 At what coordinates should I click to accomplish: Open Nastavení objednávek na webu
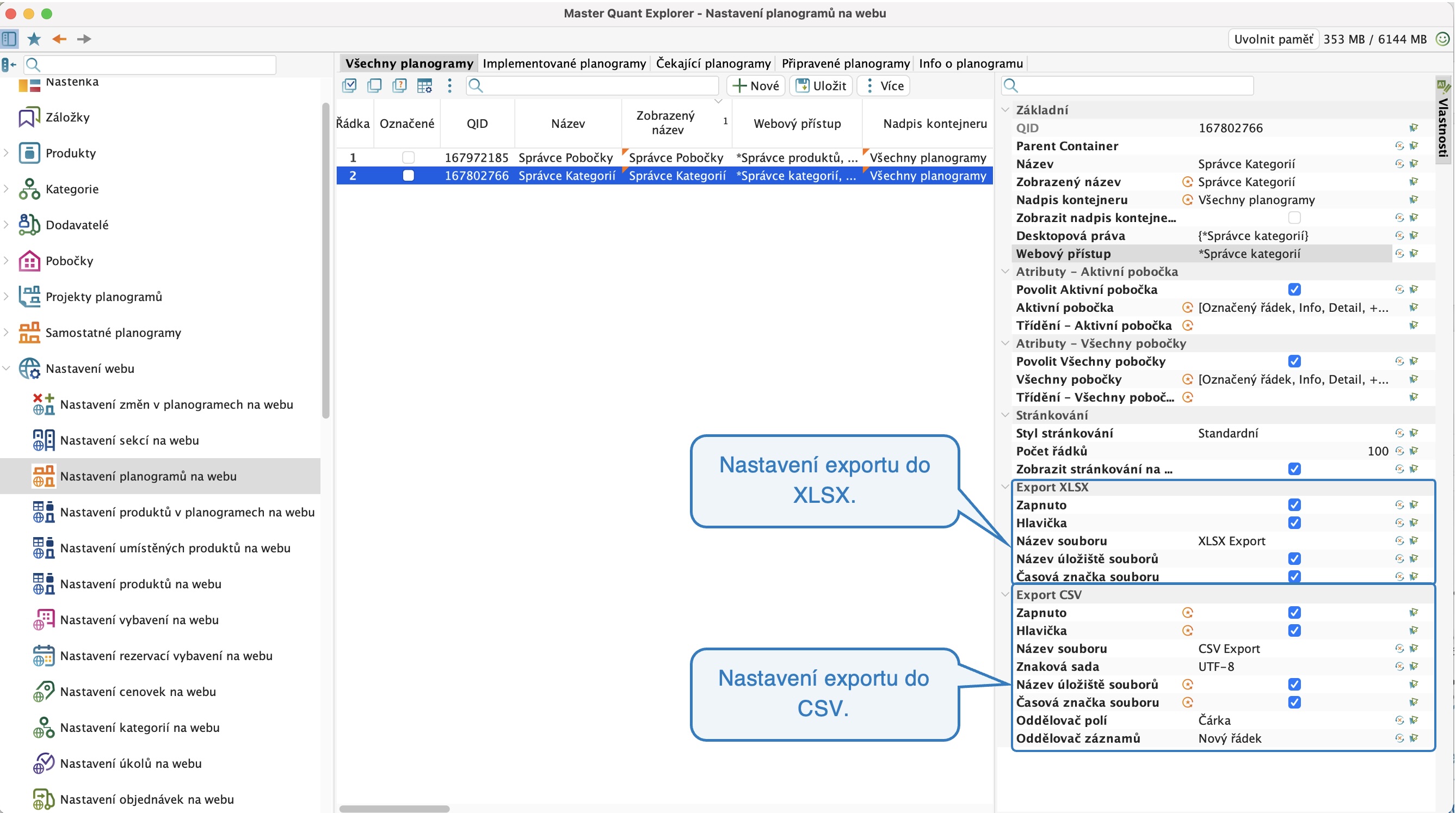[x=147, y=799]
